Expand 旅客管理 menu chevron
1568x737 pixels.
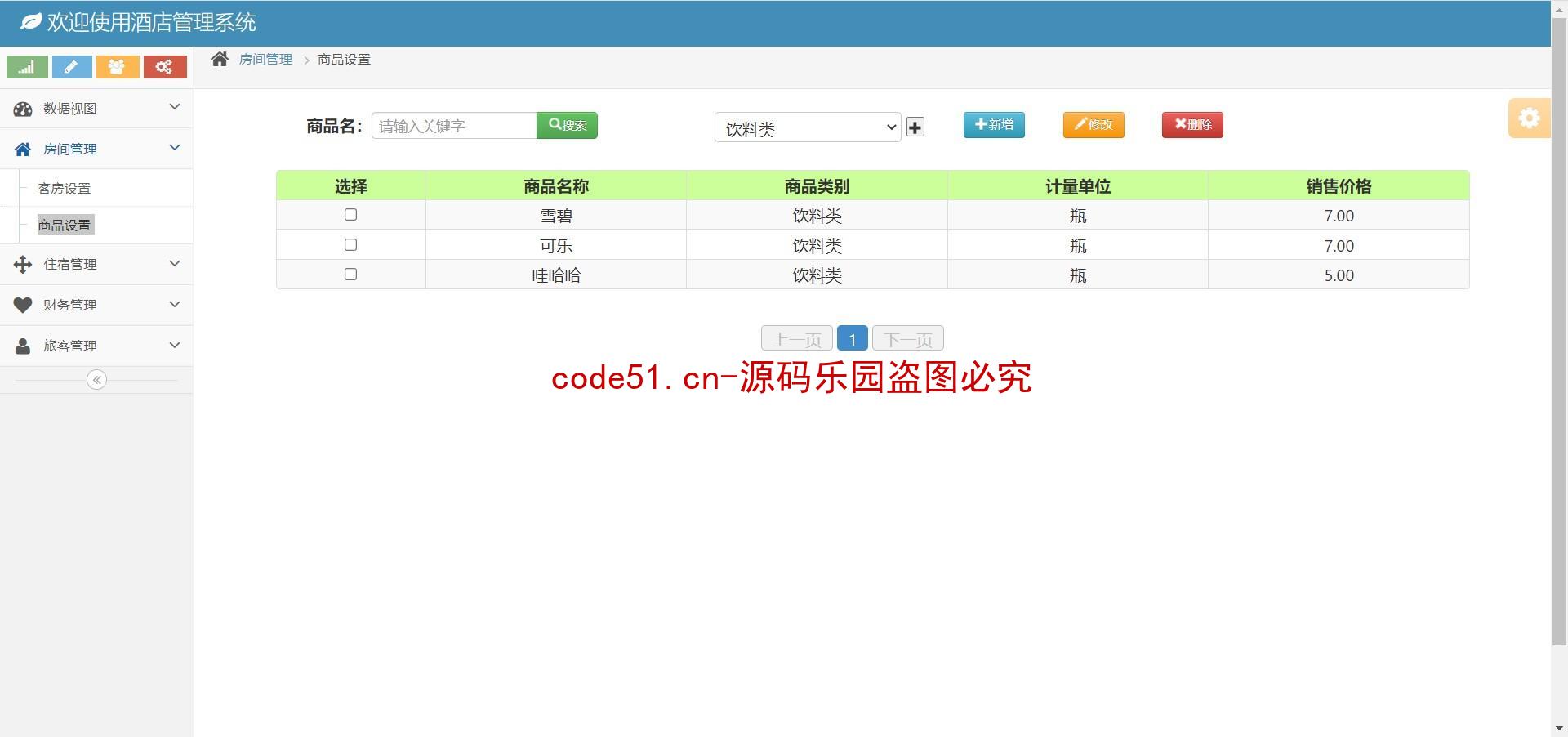click(x=174, y=345)
